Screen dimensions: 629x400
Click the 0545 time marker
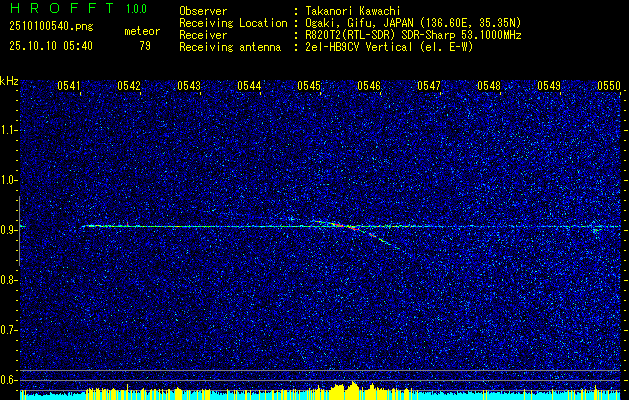(309, 85)
